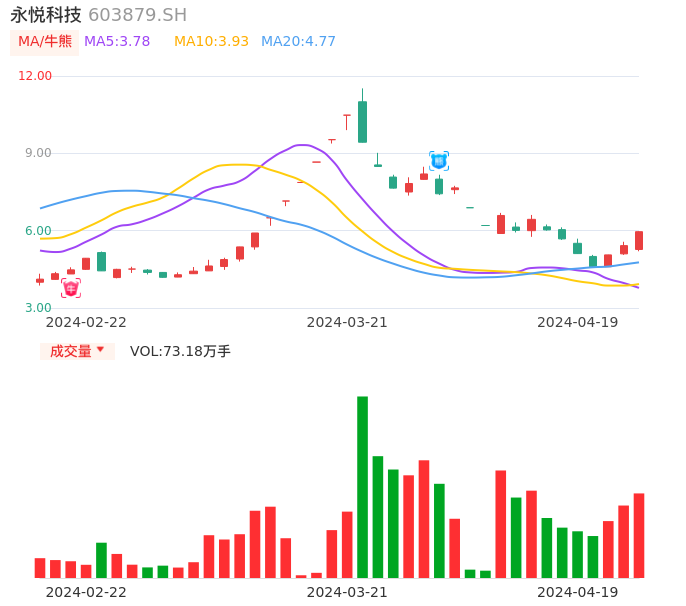Click the VOL:73.18万手 volume readout
The height and width of the screenshot is (606, 686).
(180, 351)
